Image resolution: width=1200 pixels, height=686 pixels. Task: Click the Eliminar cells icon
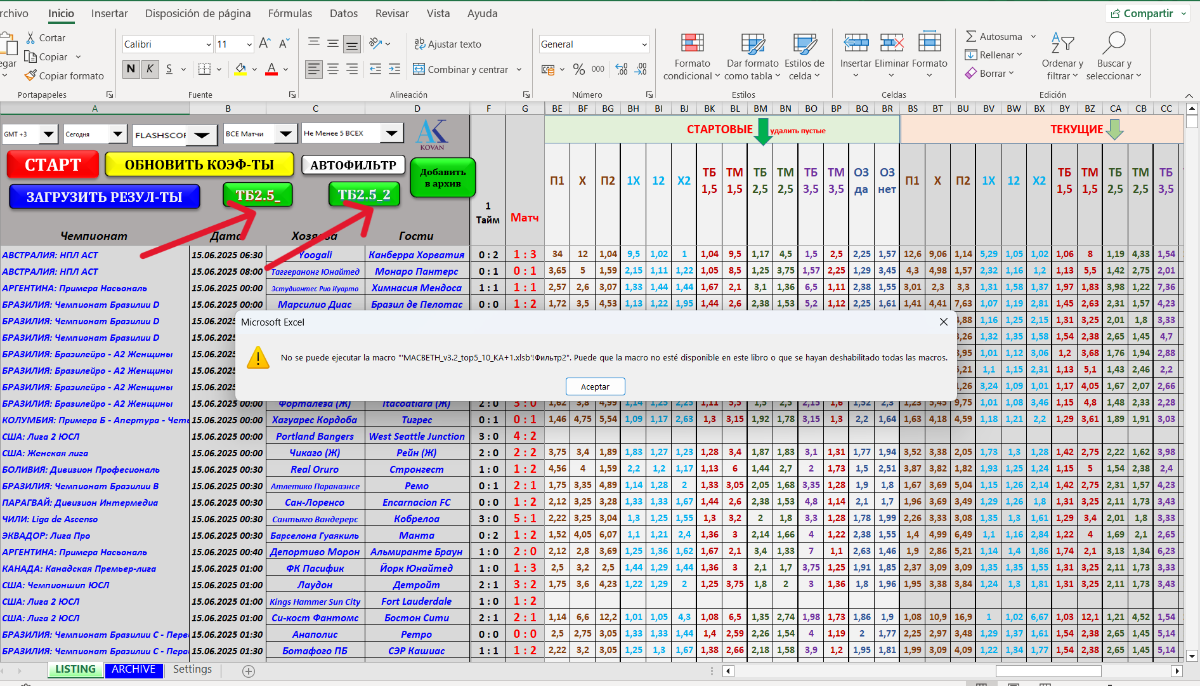(x=891, y=42)
